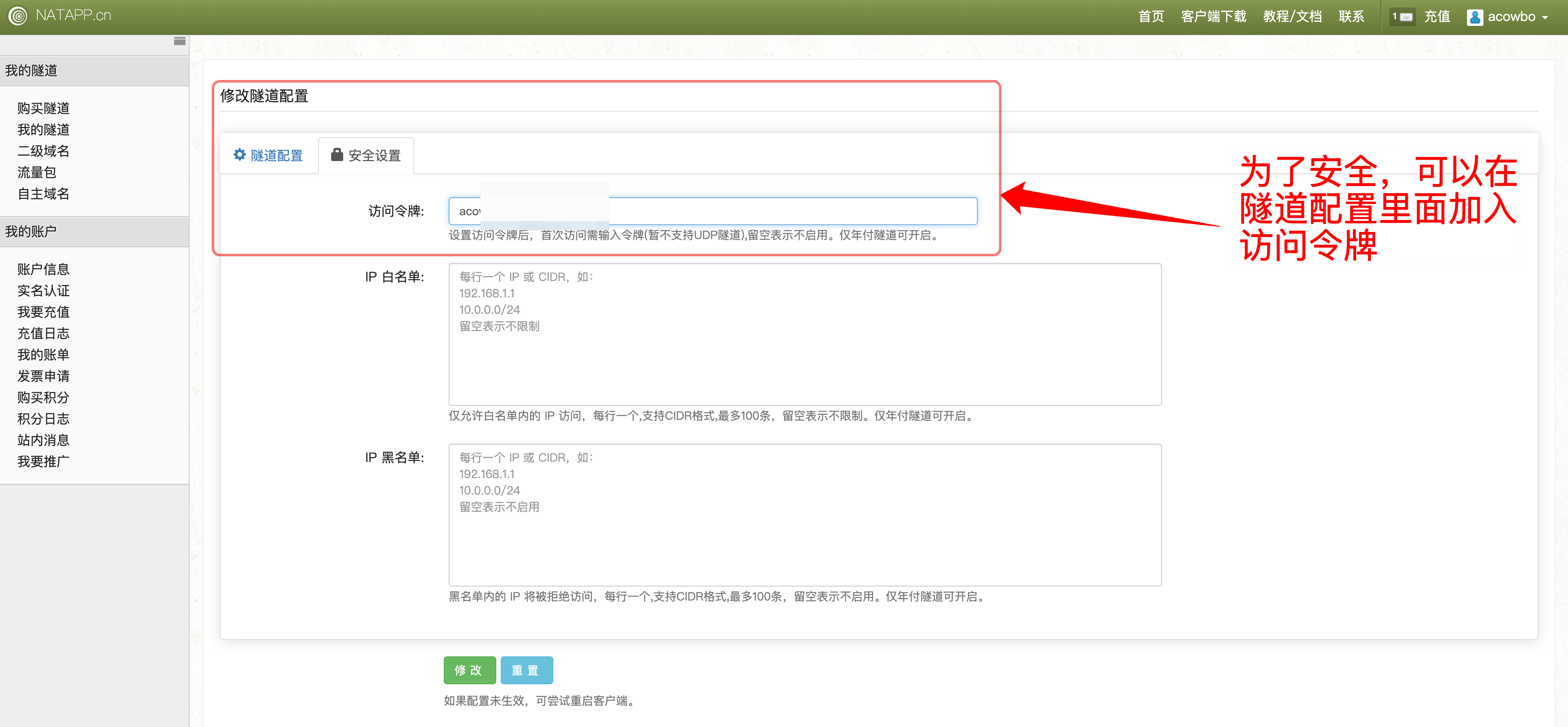Click the lock icon on 安全设置 tab
This screenshot has height=727, width=1568.
pos(337,155)
